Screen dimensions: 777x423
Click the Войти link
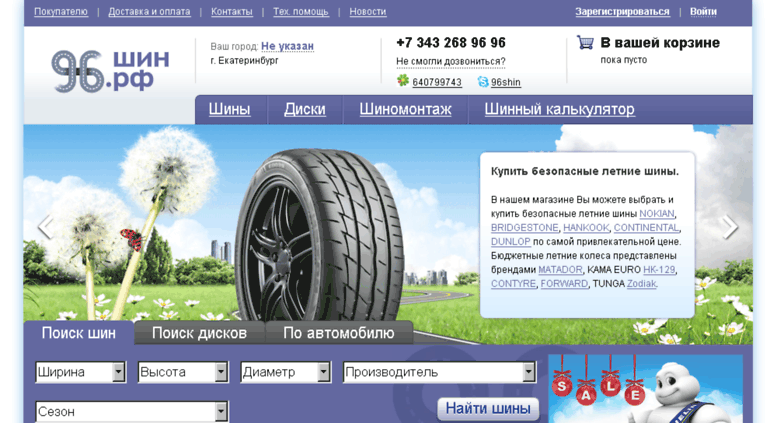pos(703,11)
